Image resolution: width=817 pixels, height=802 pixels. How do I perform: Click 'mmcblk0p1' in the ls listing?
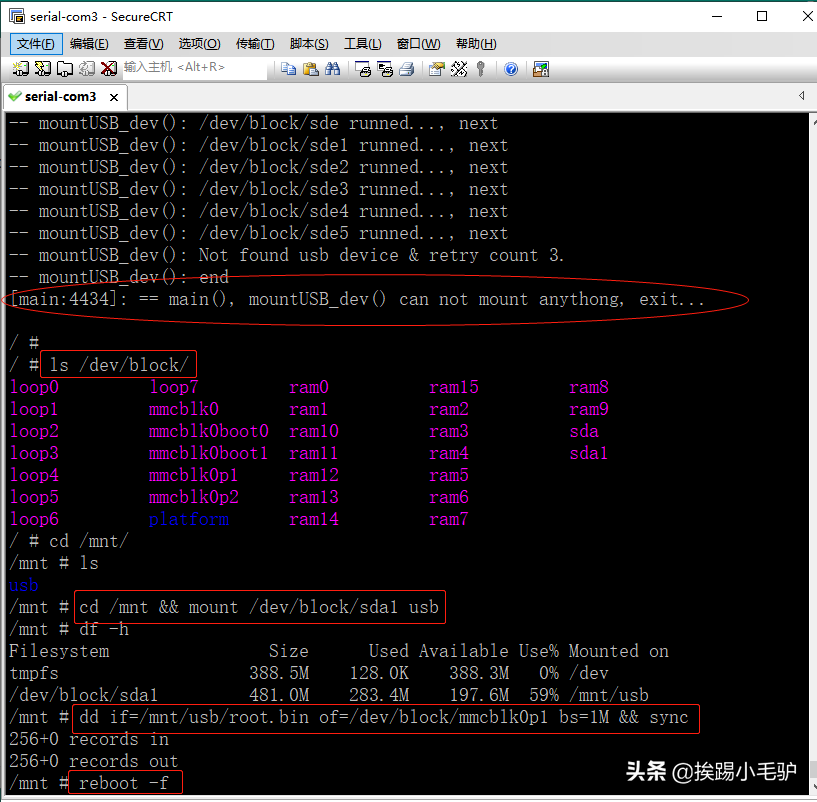point(193,475)
